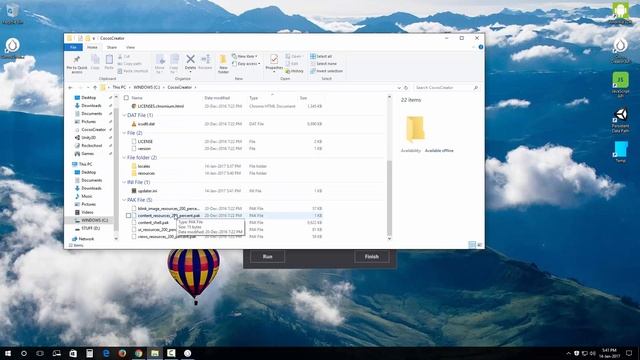Screen dimensions: 640x360
Task: Click WINDOWS (C:) in address breadcrumb
Action: click(147, 87)
